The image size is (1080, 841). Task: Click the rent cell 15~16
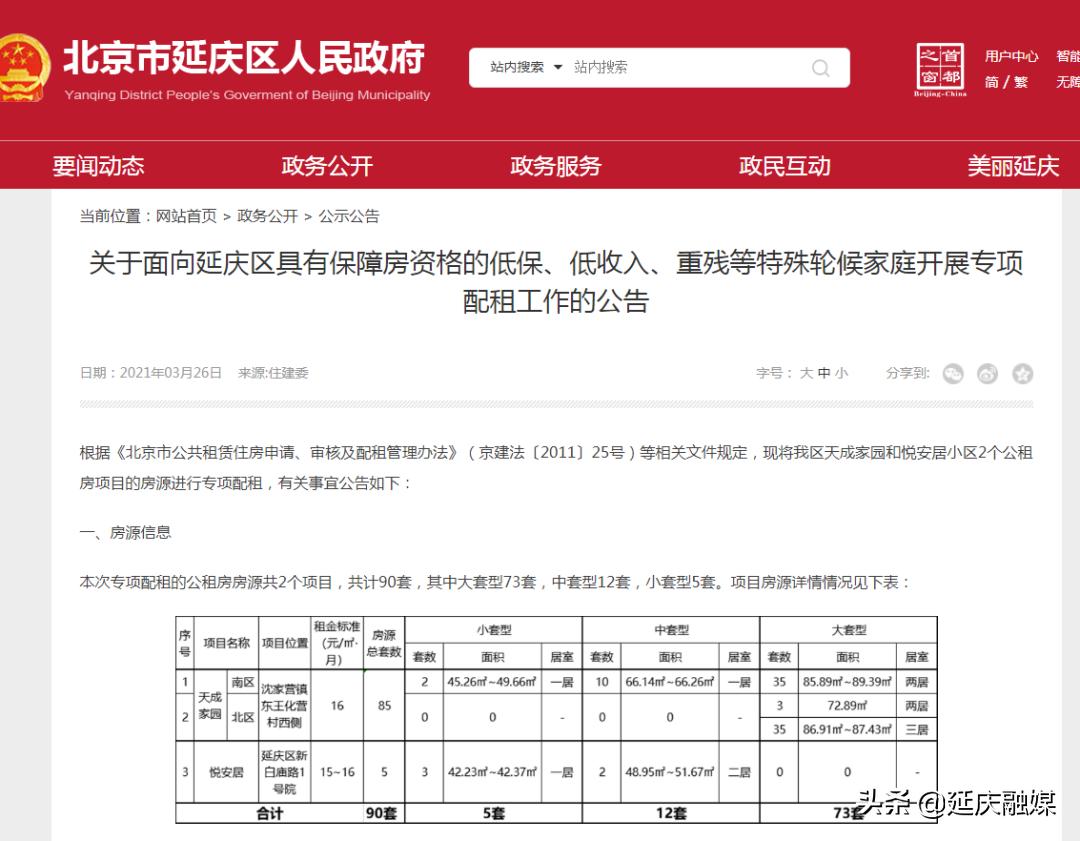coord(337,772)
